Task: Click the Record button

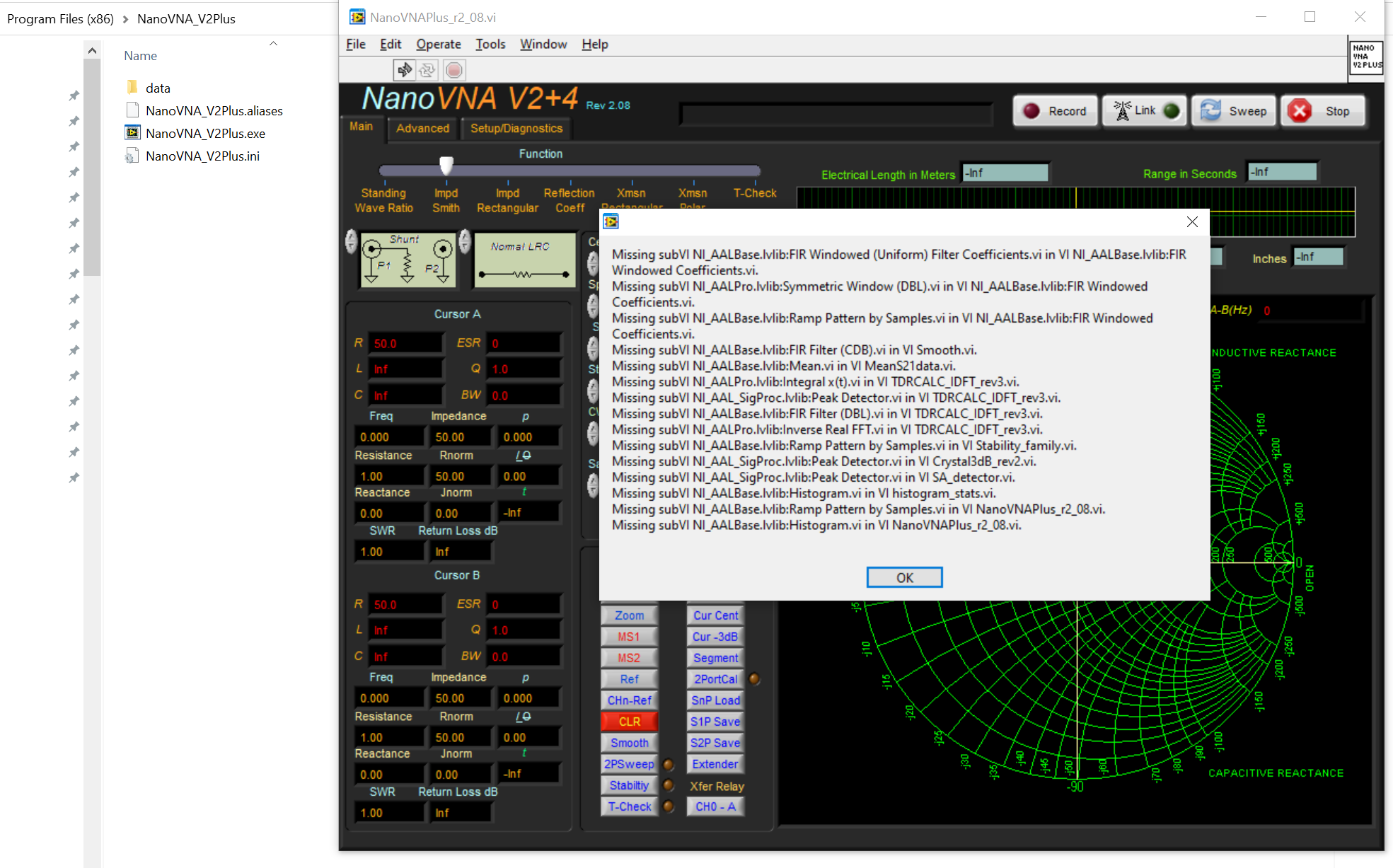Action: [x=1055, y=111]
